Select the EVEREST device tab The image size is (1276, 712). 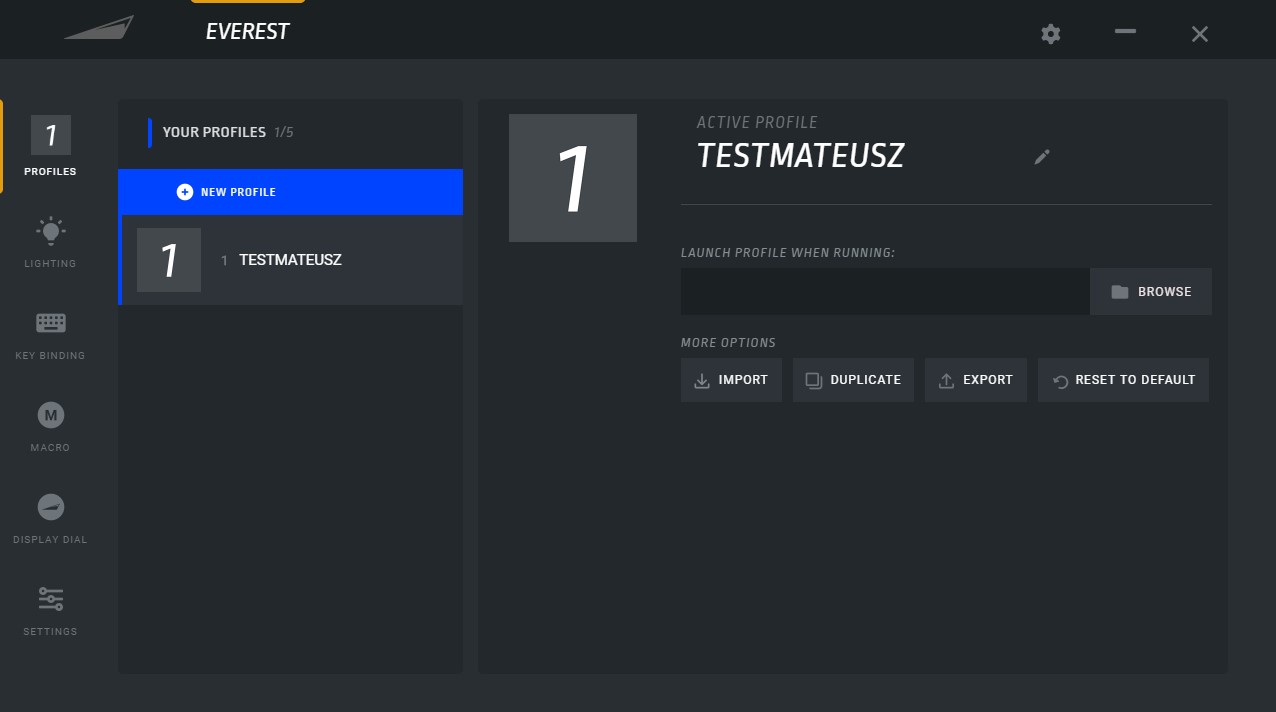[x=247, y=31]
